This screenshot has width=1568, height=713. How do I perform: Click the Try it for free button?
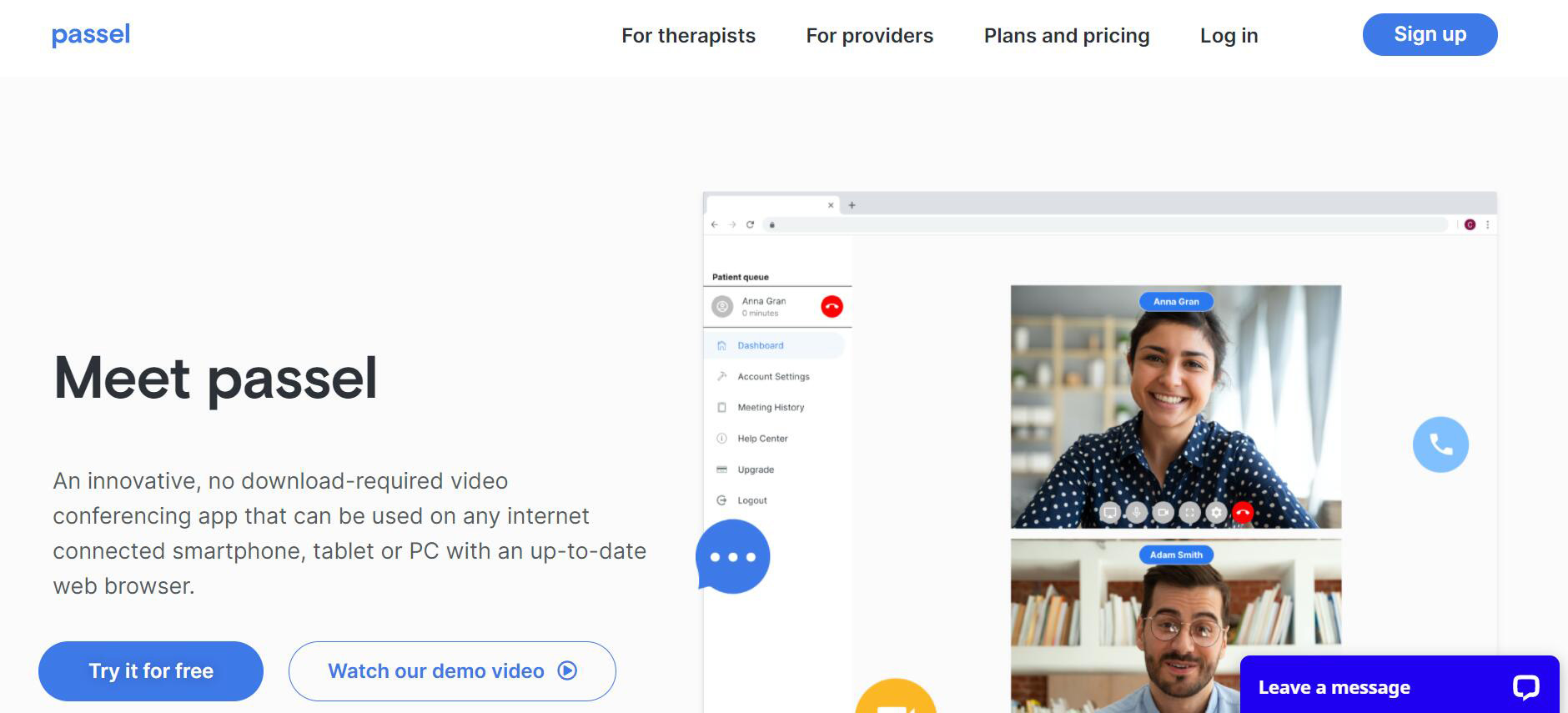pyautogui.click(x=151, y=671)
